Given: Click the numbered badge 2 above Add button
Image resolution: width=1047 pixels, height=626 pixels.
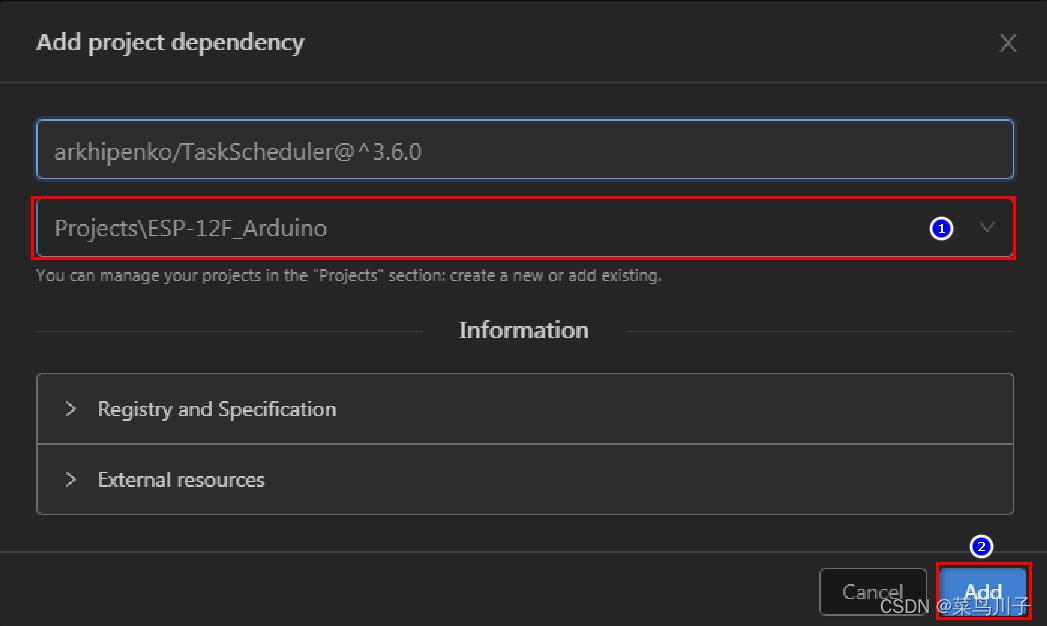Looking at the screenshot, I should click(981, 547).
